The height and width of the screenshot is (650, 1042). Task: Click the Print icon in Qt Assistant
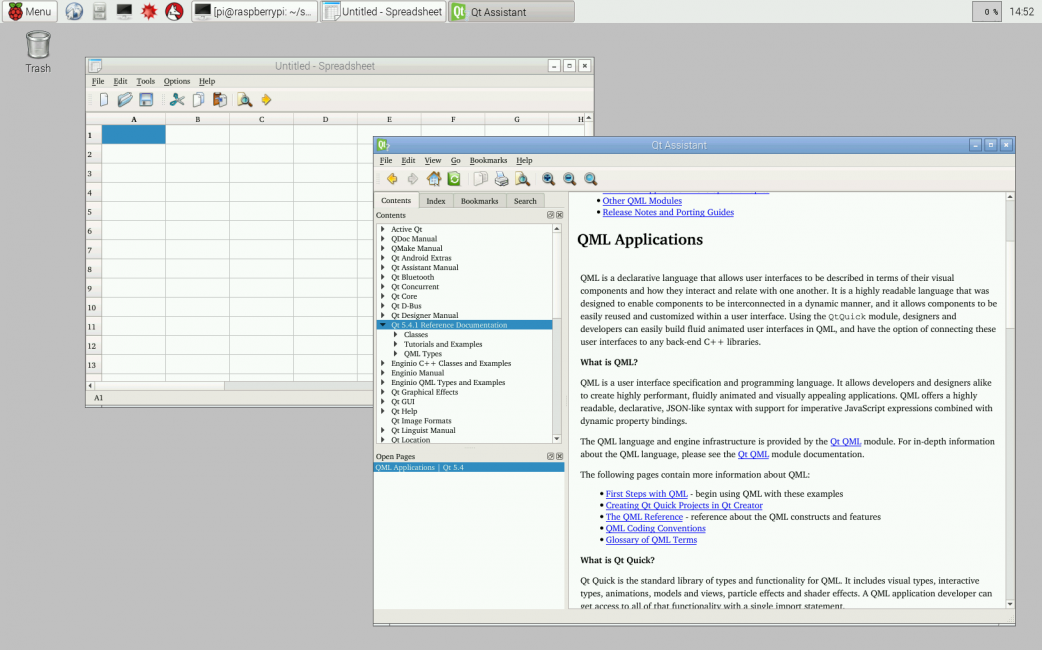501,179
